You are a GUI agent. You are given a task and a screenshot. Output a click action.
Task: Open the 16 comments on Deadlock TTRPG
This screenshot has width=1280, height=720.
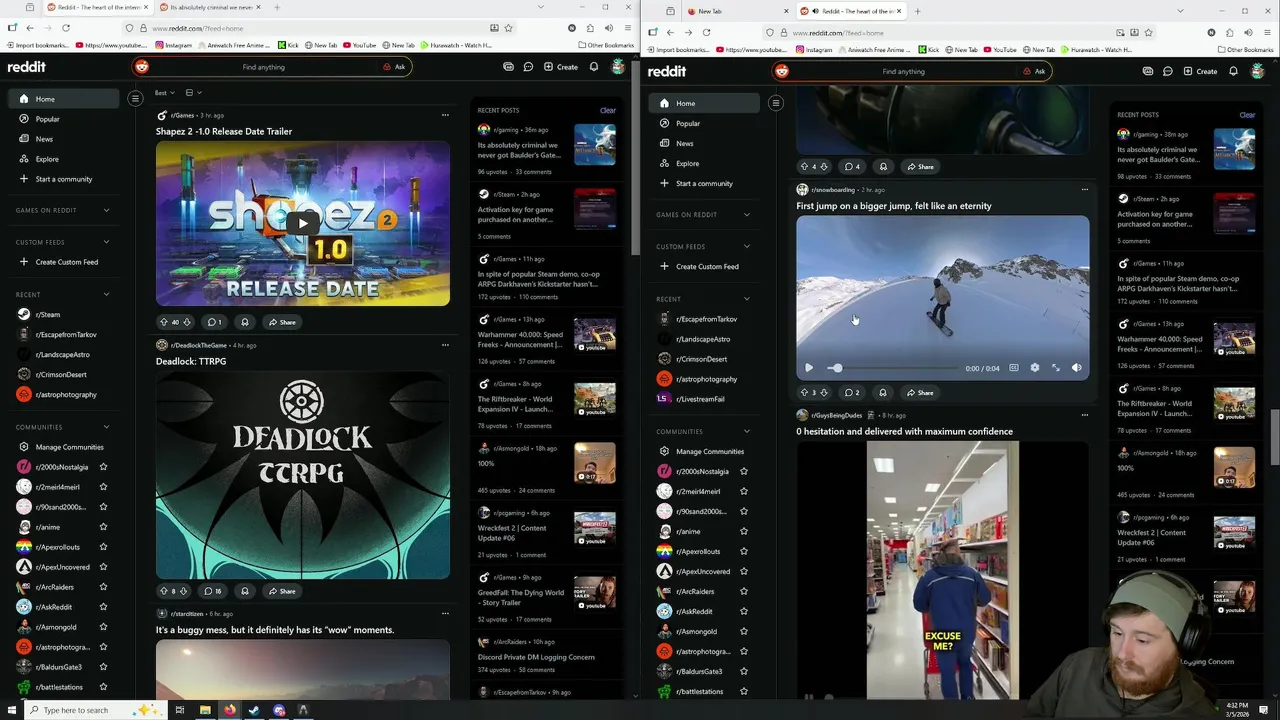[x=214, y=591]
